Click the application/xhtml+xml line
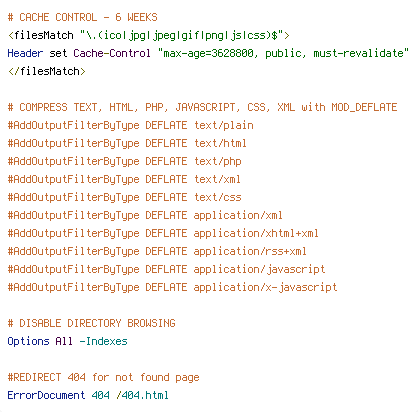The height and width of the screenshot is (412, 418). point(163,233)
